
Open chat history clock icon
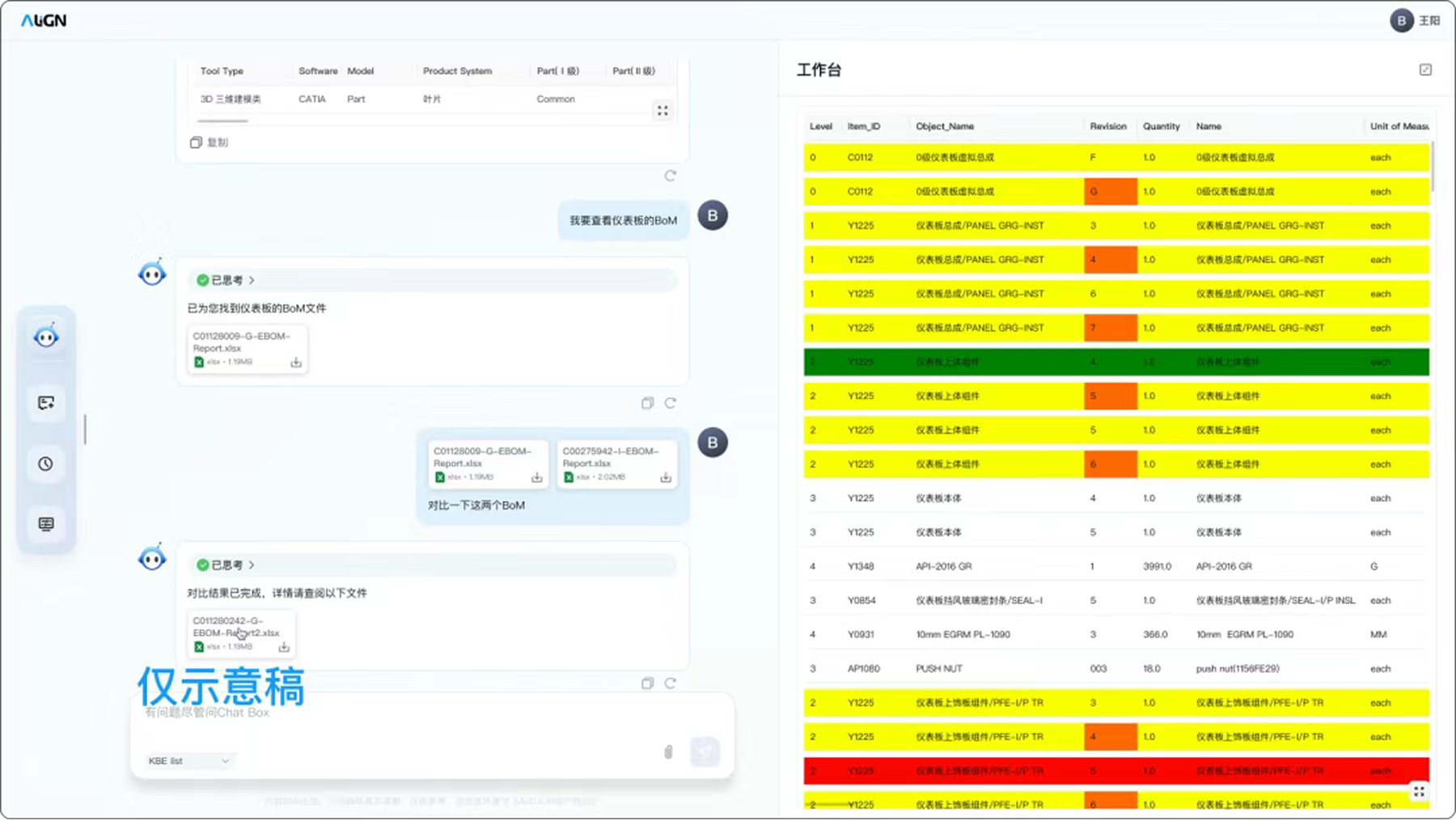[x=46, y=464]
